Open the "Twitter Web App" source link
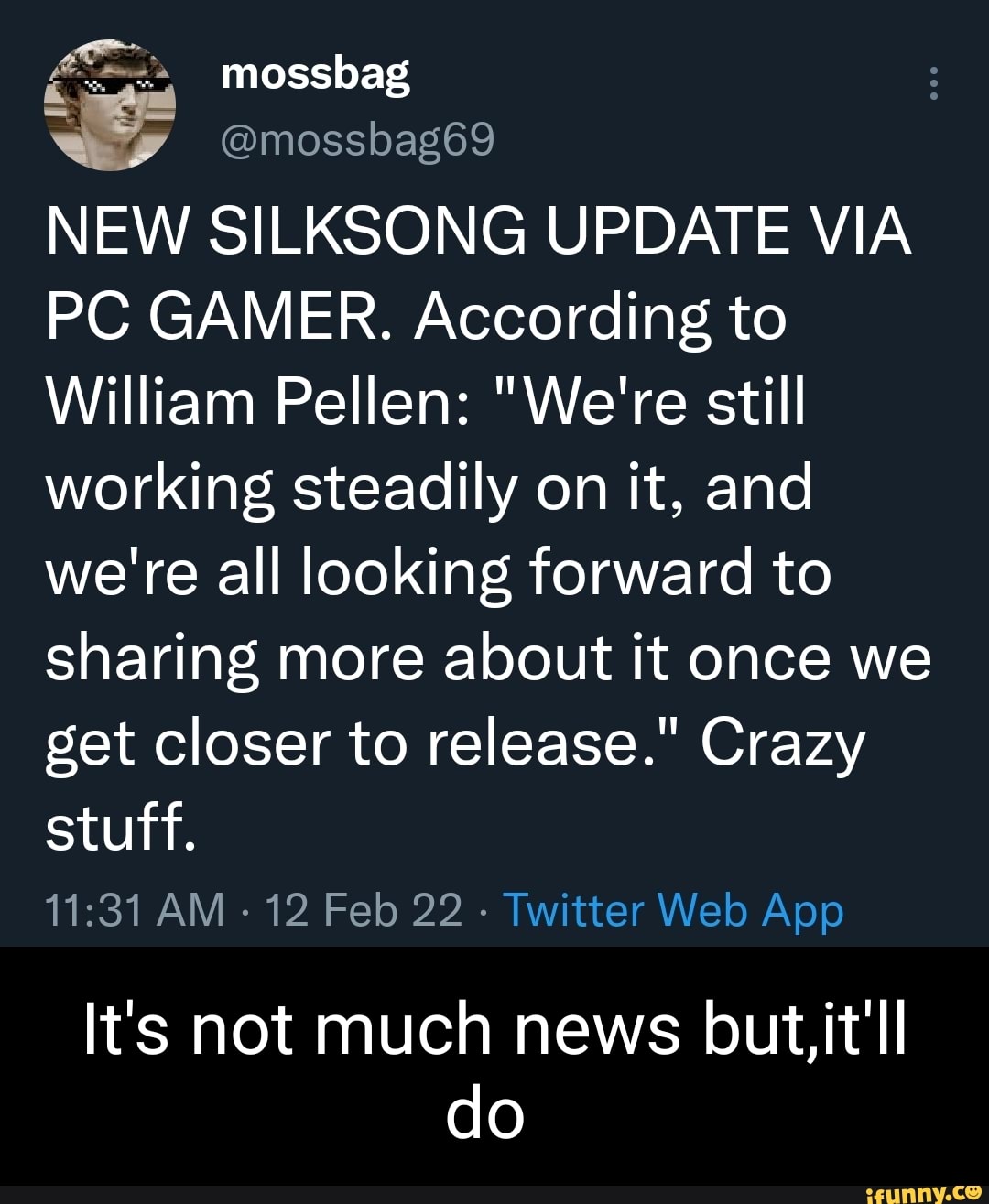 coord(673,910)
